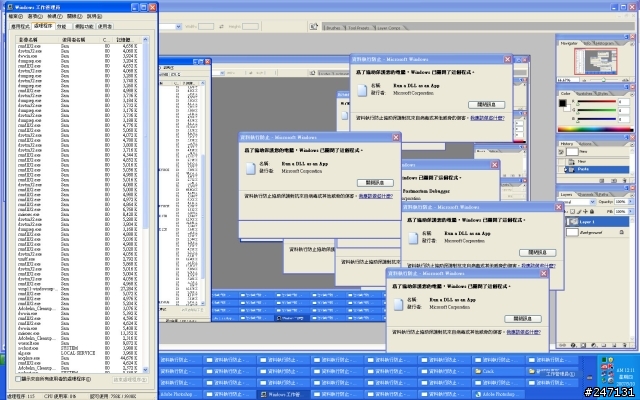Add a layer style from Layers panel footer
This screenshot has height=400, width=640.
pyautogui.click(x=573, y=345)
